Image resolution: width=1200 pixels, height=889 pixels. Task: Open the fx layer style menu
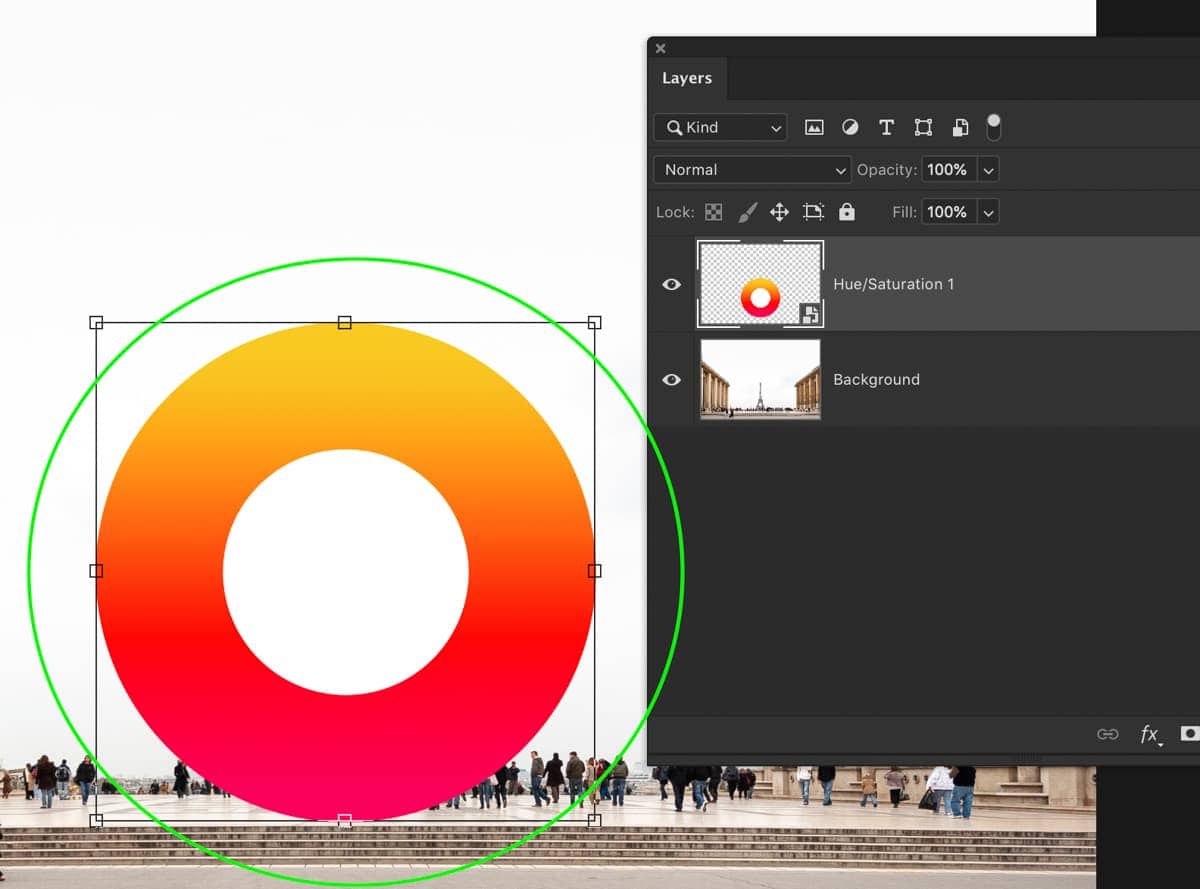pyautogui.click(x=1150, y=735)
